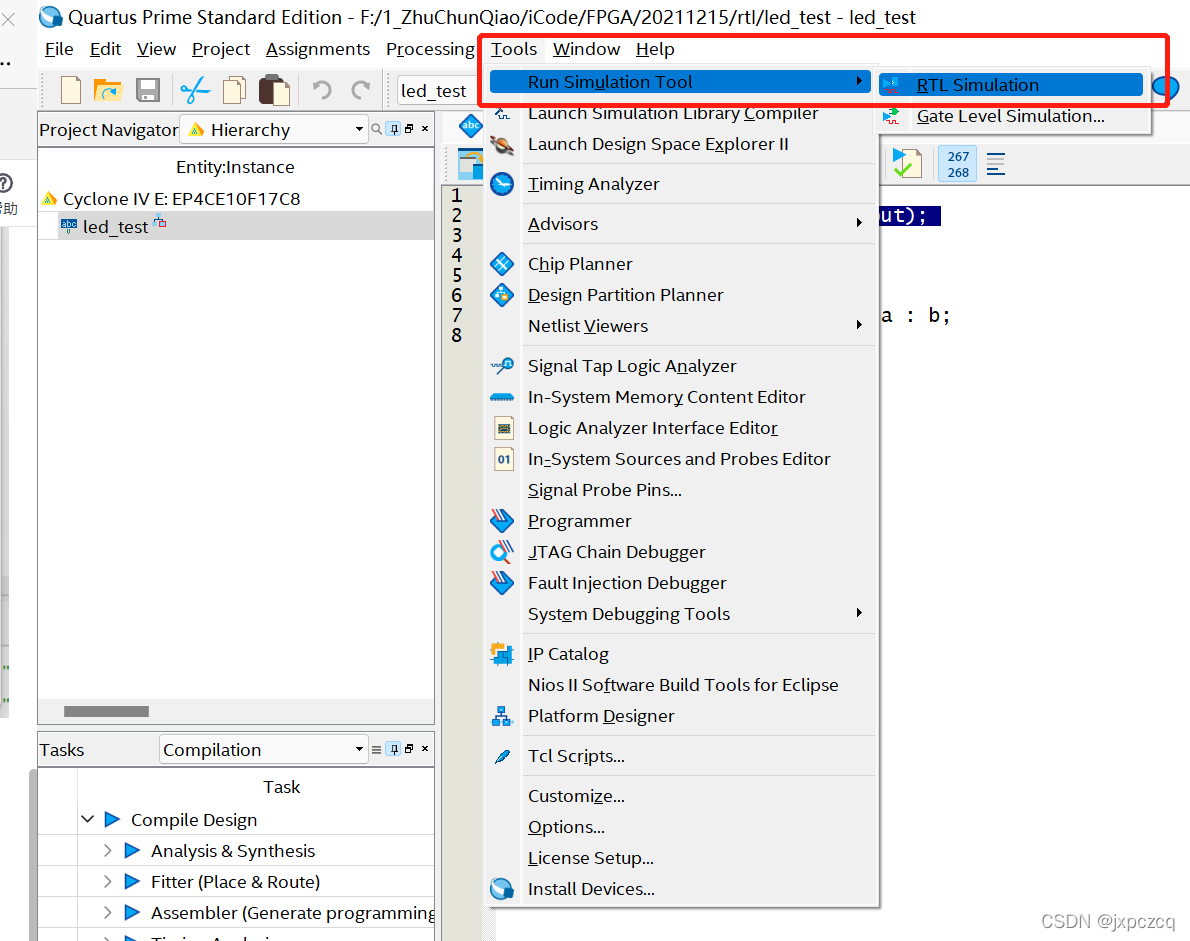The height and width of the screenshot is (941, 1190).
Task: Click the Paste clipboard icon
Action: pos(274,90)
